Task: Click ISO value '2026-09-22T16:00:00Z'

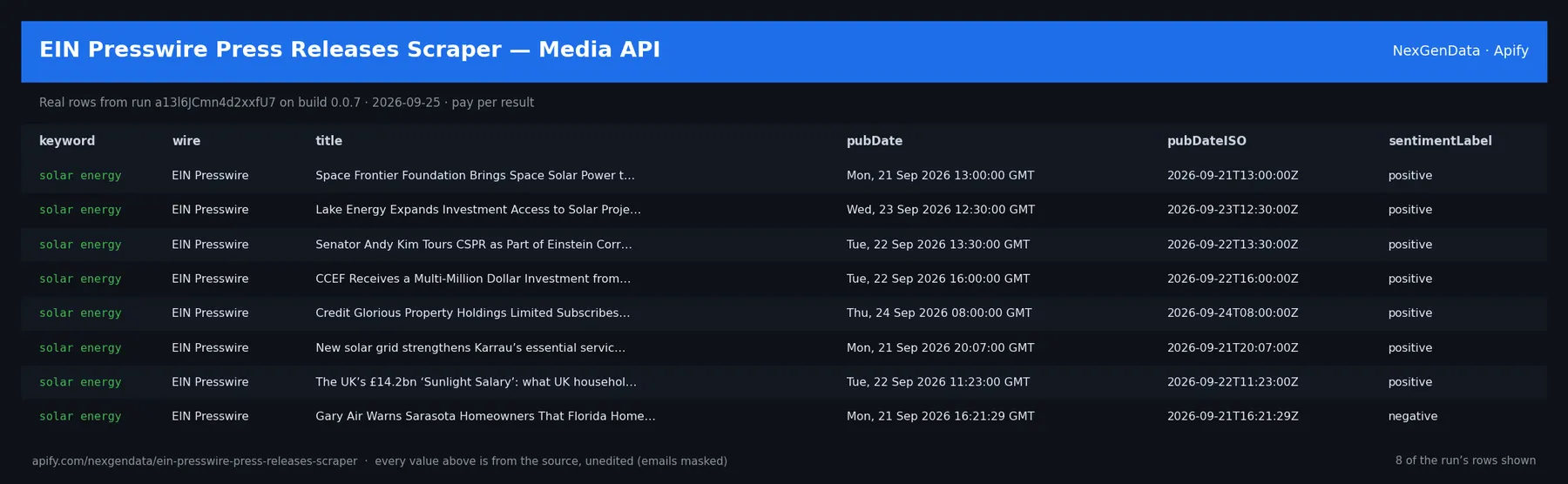Action: click(x=1232, y=279)
